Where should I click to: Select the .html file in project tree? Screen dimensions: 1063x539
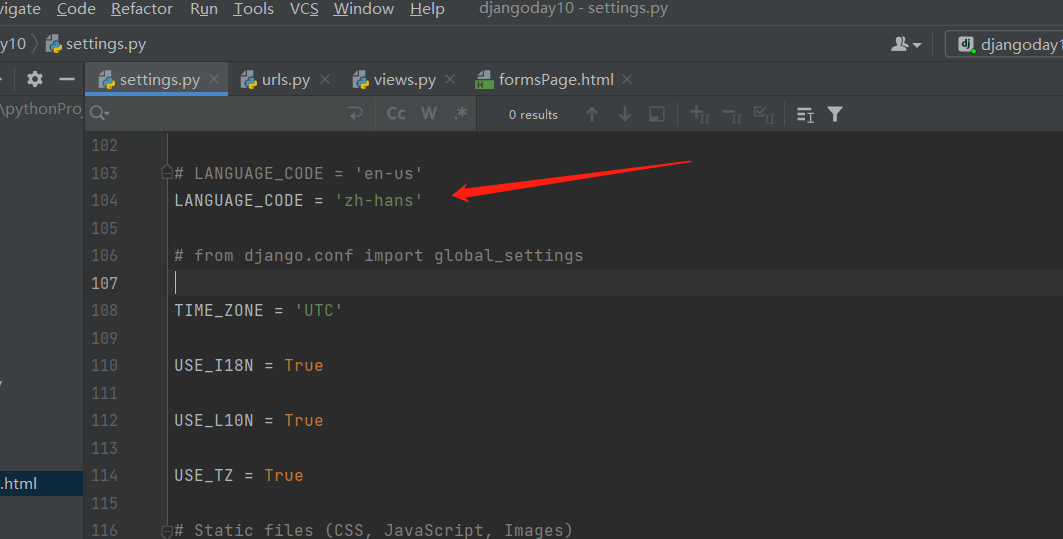click(x=41, y=483)
